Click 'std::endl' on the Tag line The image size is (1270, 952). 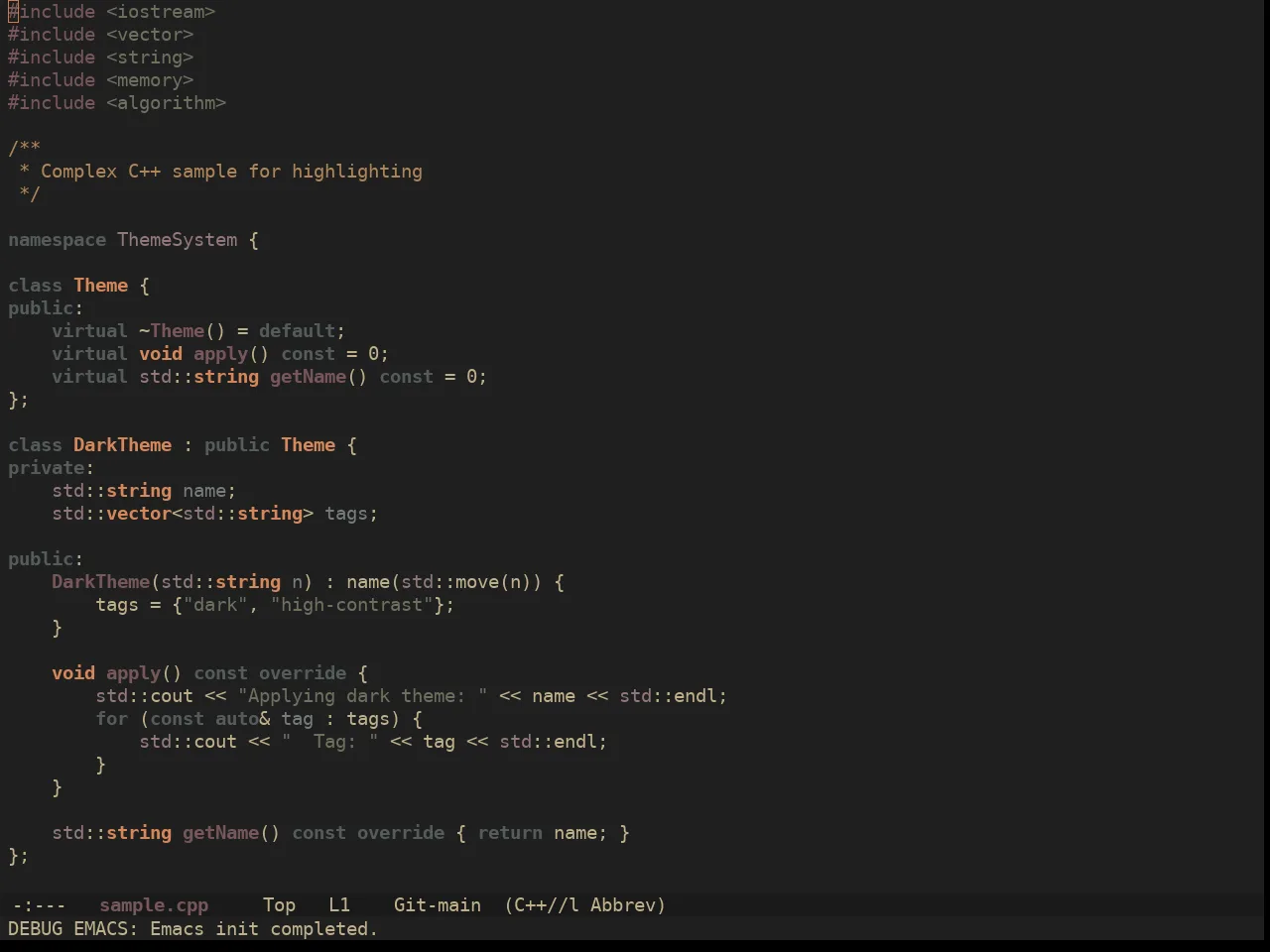point(548,742)
